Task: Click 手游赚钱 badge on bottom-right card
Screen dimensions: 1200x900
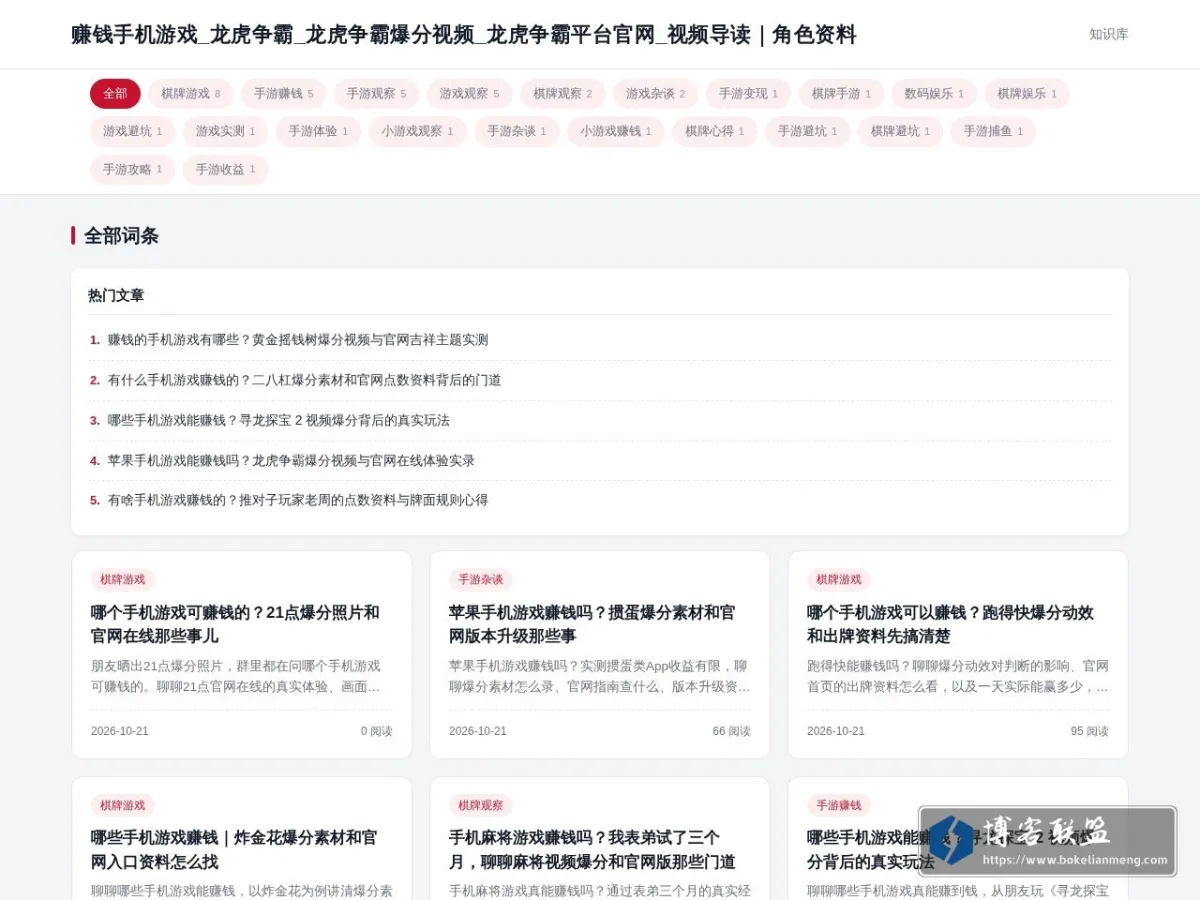Action: pyautogui.click(x=839, y=805)
